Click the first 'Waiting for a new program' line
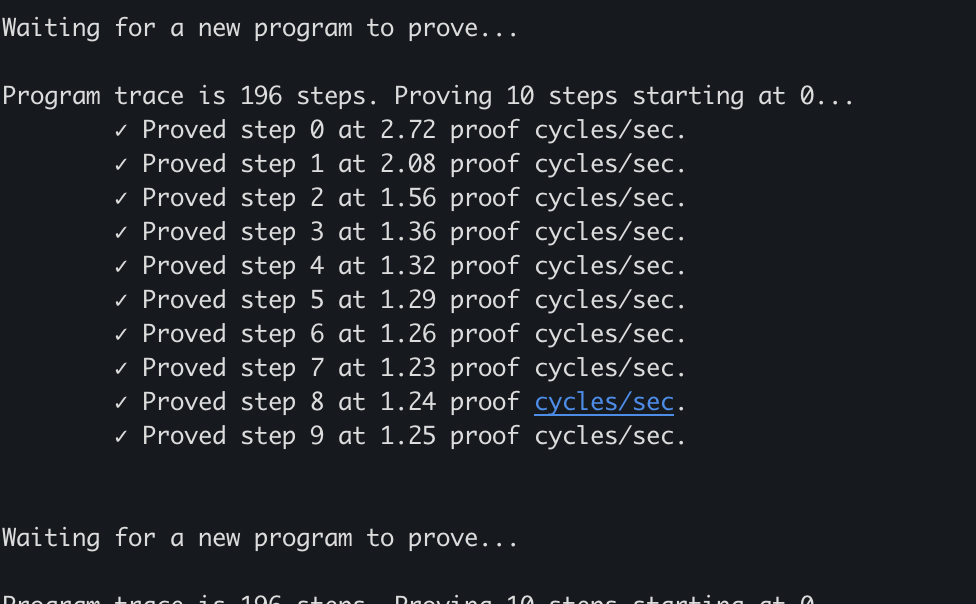The width and height of the screenshot is (976, 604). click(260, 29)
